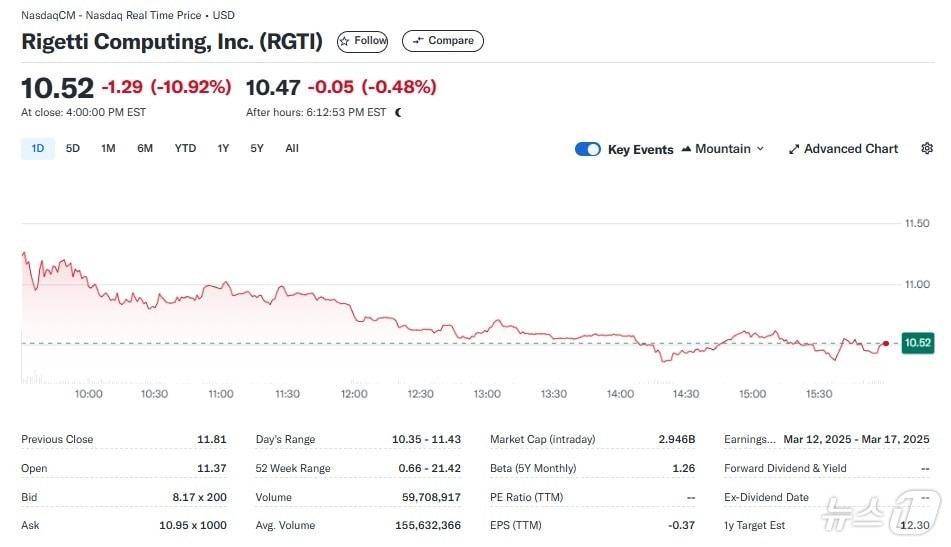Follow Rigetti Computing stock
The width and height of the screenshot is (951, 547).
pyautogui.click(x=362, y=41)
